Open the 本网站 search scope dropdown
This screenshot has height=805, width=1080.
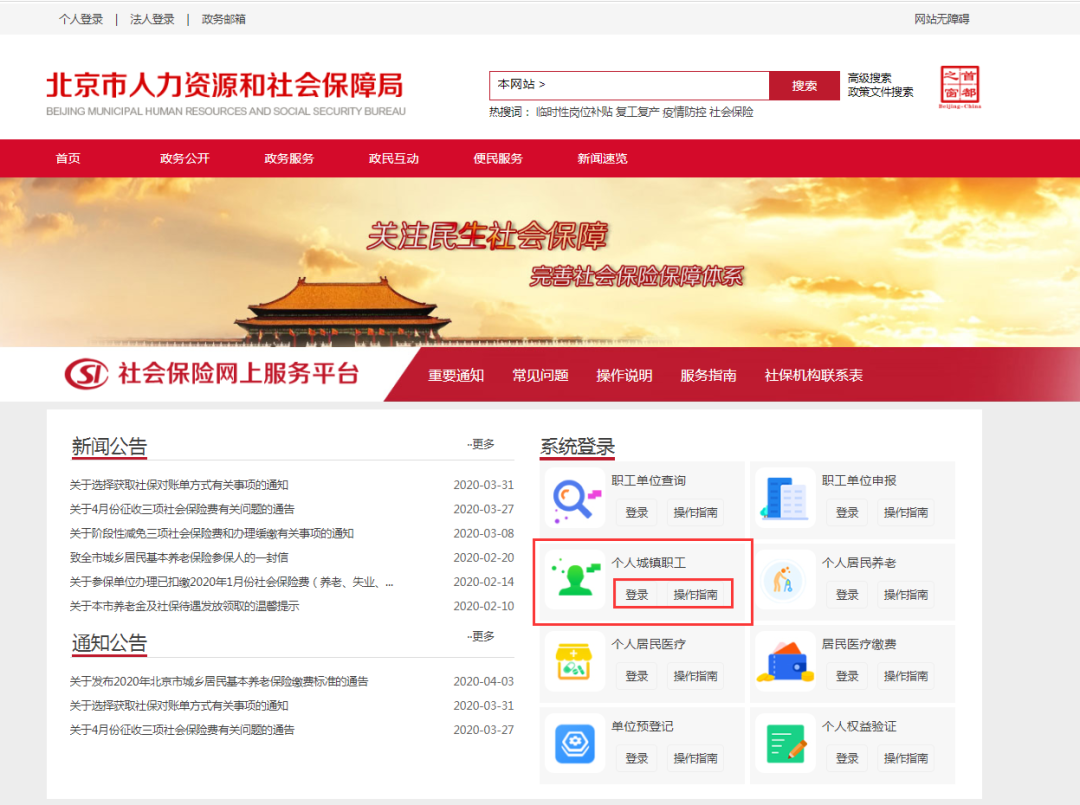point(521,84)
